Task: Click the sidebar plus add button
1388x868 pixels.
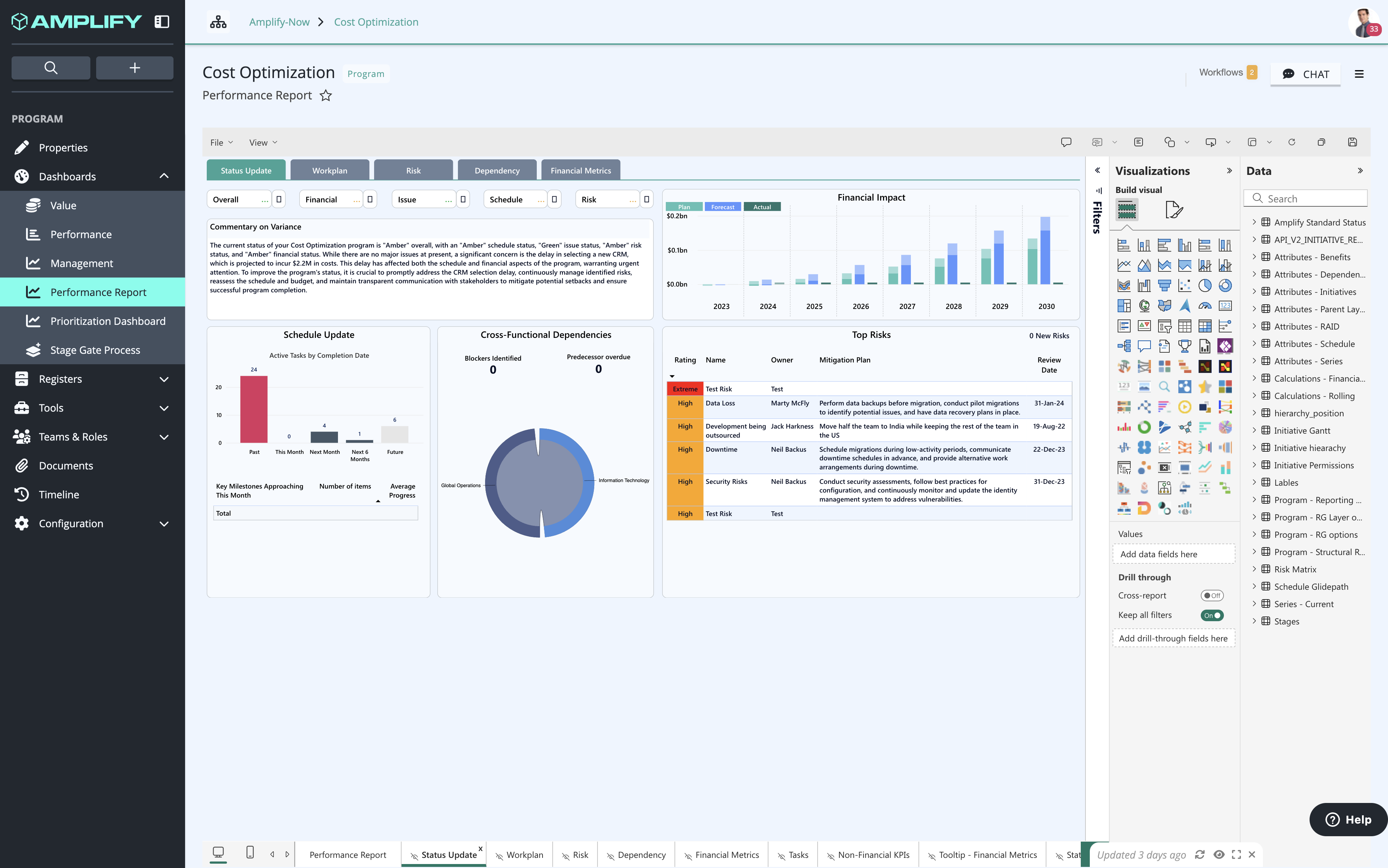Action: point(134,68)
